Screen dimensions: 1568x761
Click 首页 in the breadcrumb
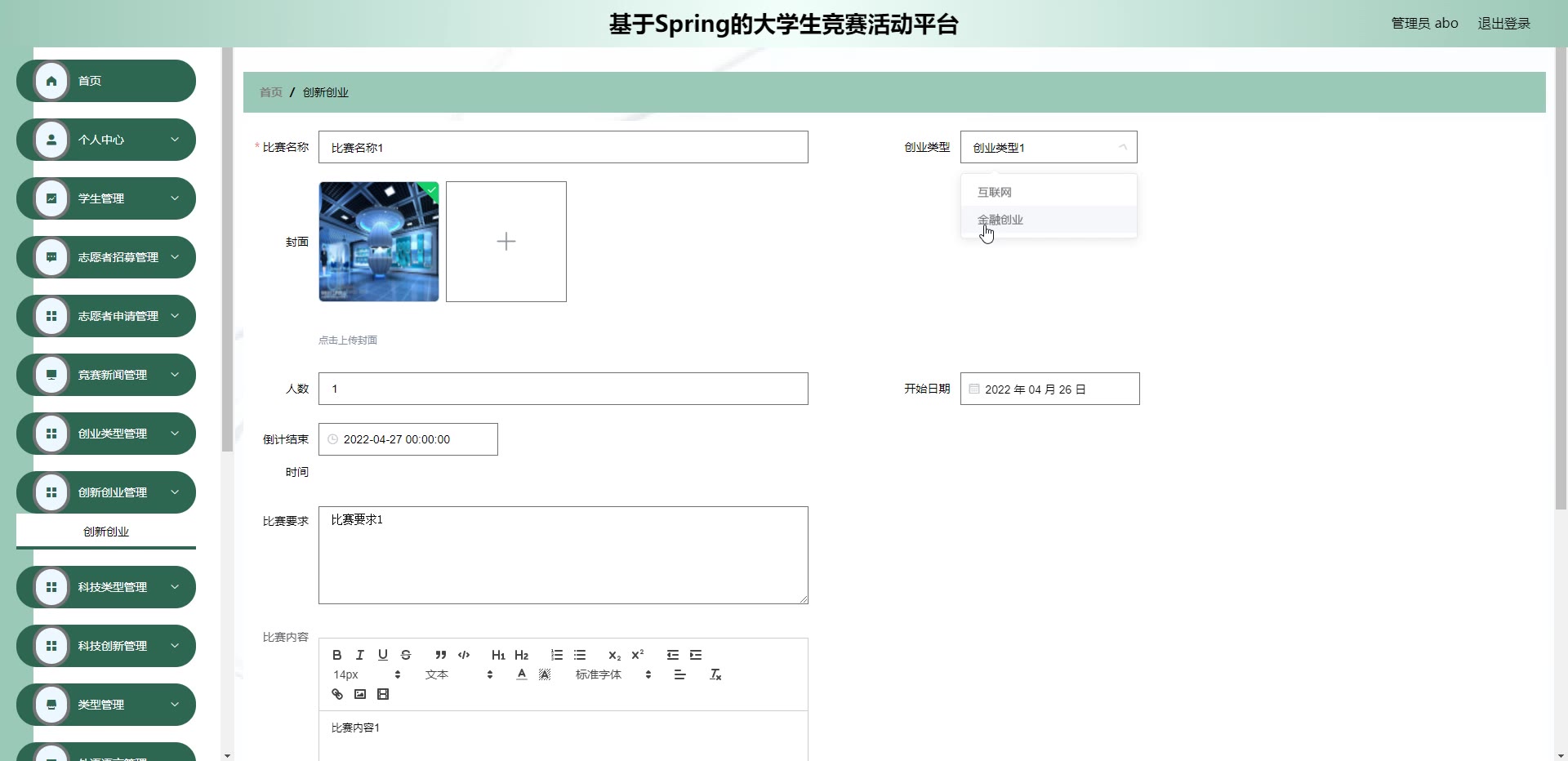[271, 92]
